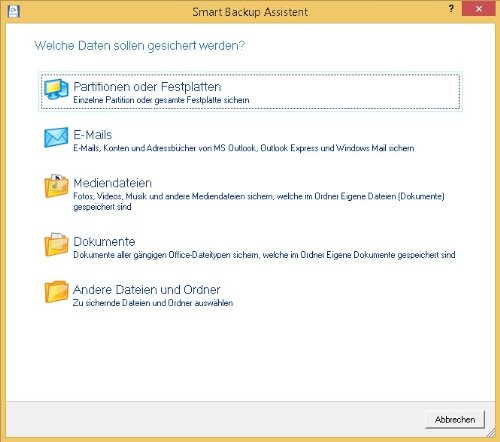Click description about gängigen Office-Dateitypen
500x442 pixels.
[x=264, y=255]
